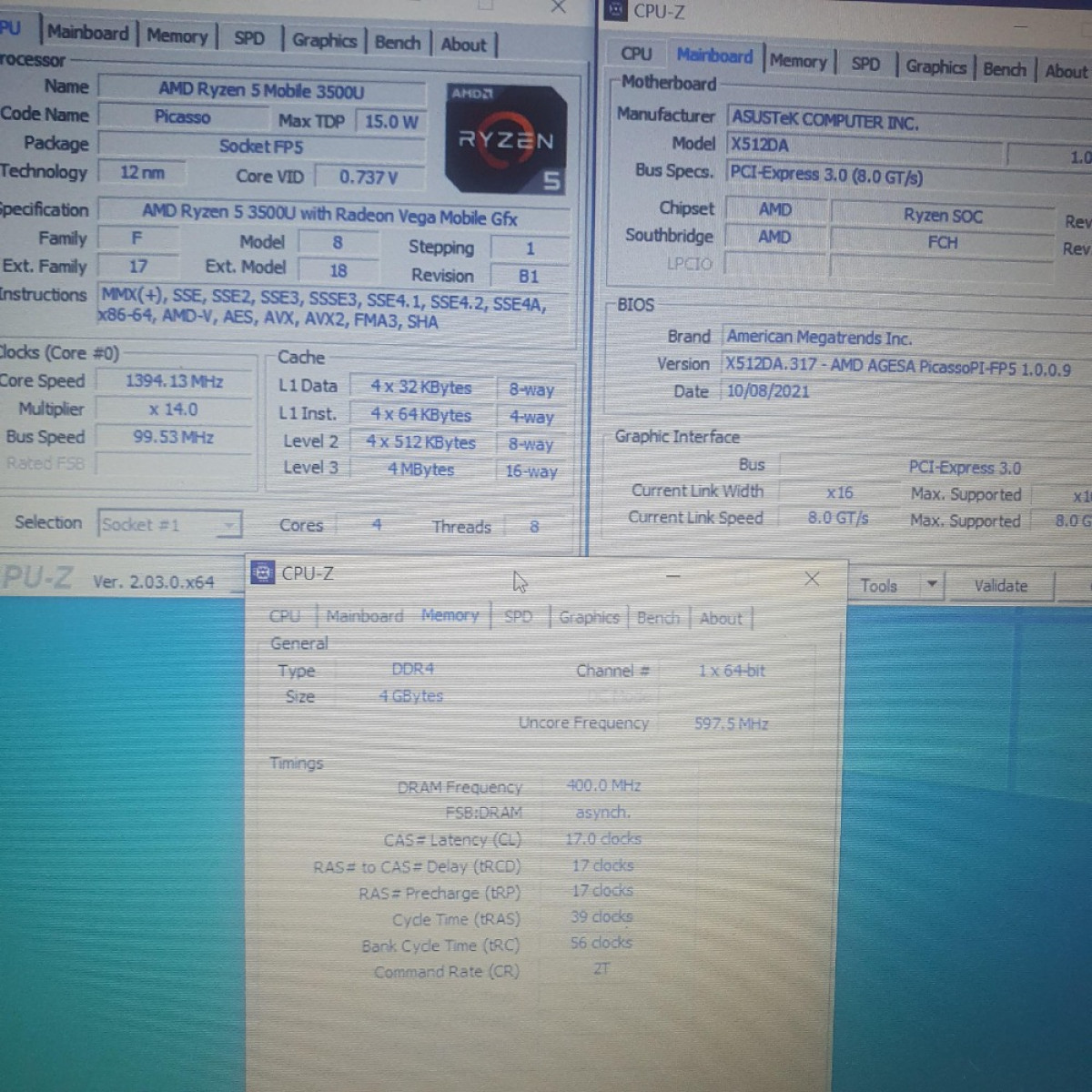Open Graphics tab in right CPU-Z window
Screen dimensions: 1092x1092
(x=935, y=66)
